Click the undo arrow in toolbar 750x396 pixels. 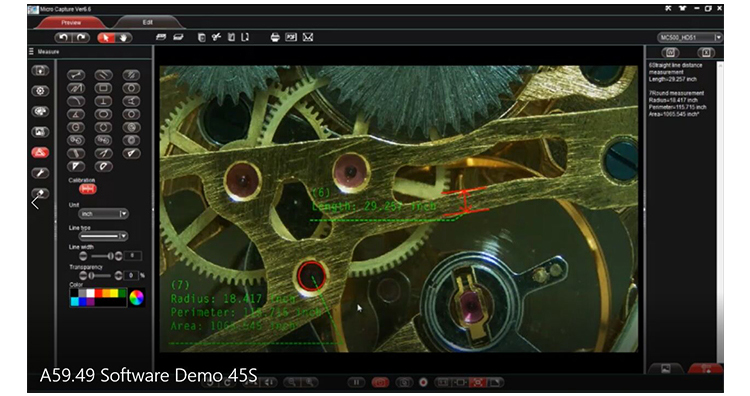coord(63,37)
